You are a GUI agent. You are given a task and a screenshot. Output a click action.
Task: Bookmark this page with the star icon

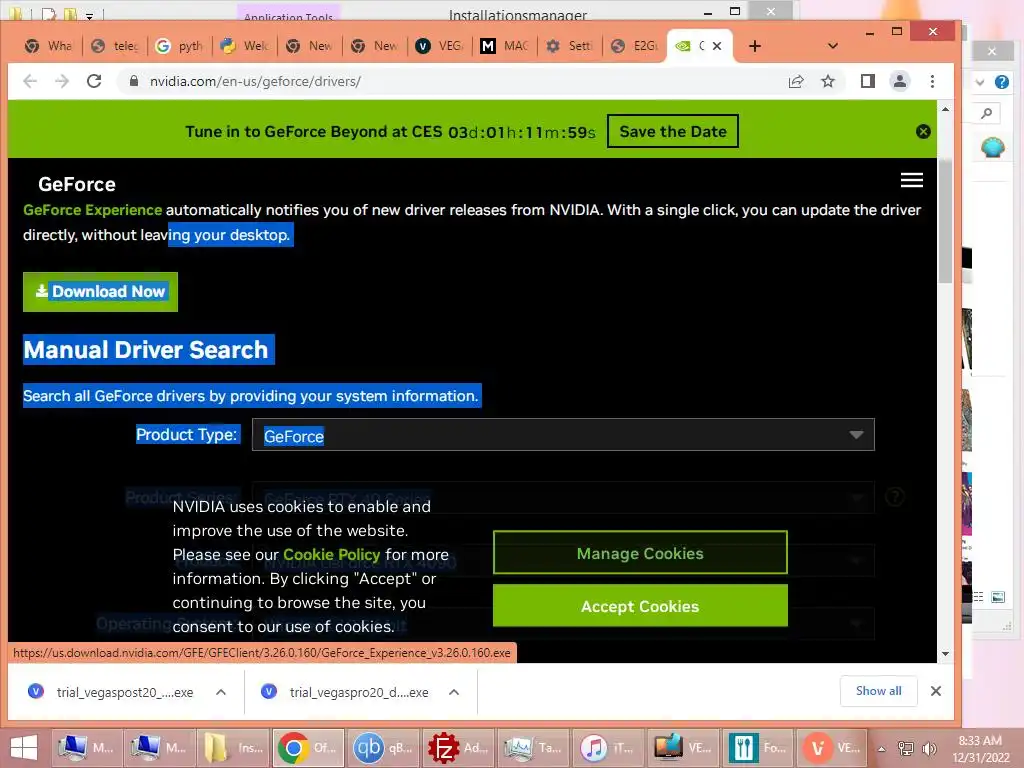(828, 81)
